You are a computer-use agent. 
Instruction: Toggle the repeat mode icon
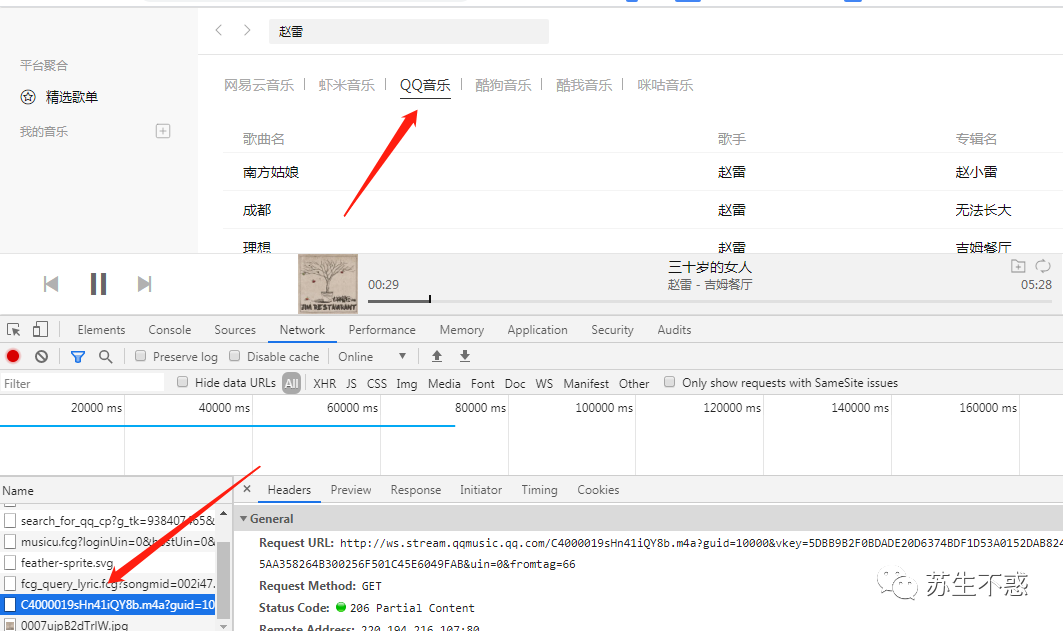(x=1043, y=266)
